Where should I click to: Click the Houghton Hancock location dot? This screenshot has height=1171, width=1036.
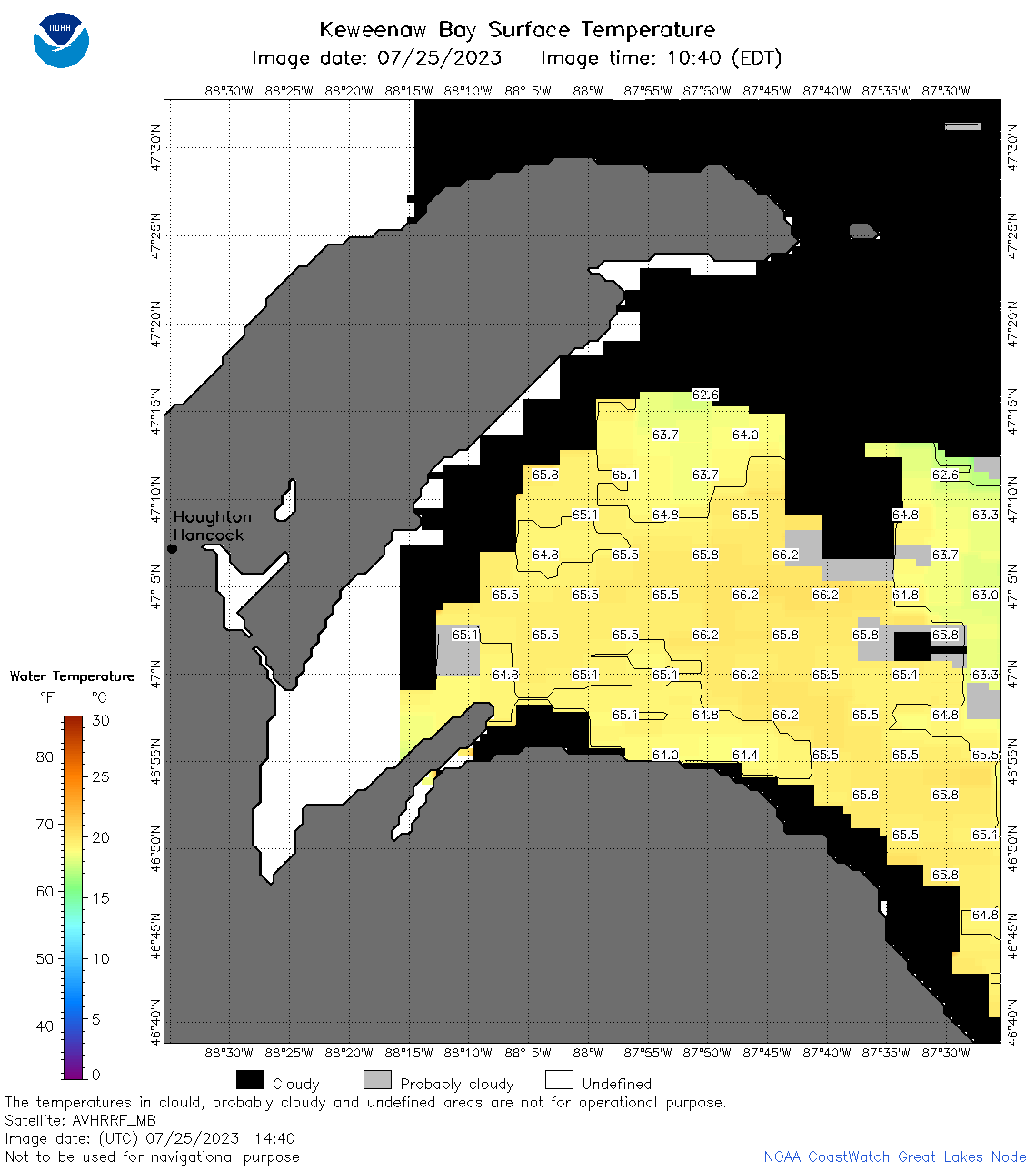(172, 548)
